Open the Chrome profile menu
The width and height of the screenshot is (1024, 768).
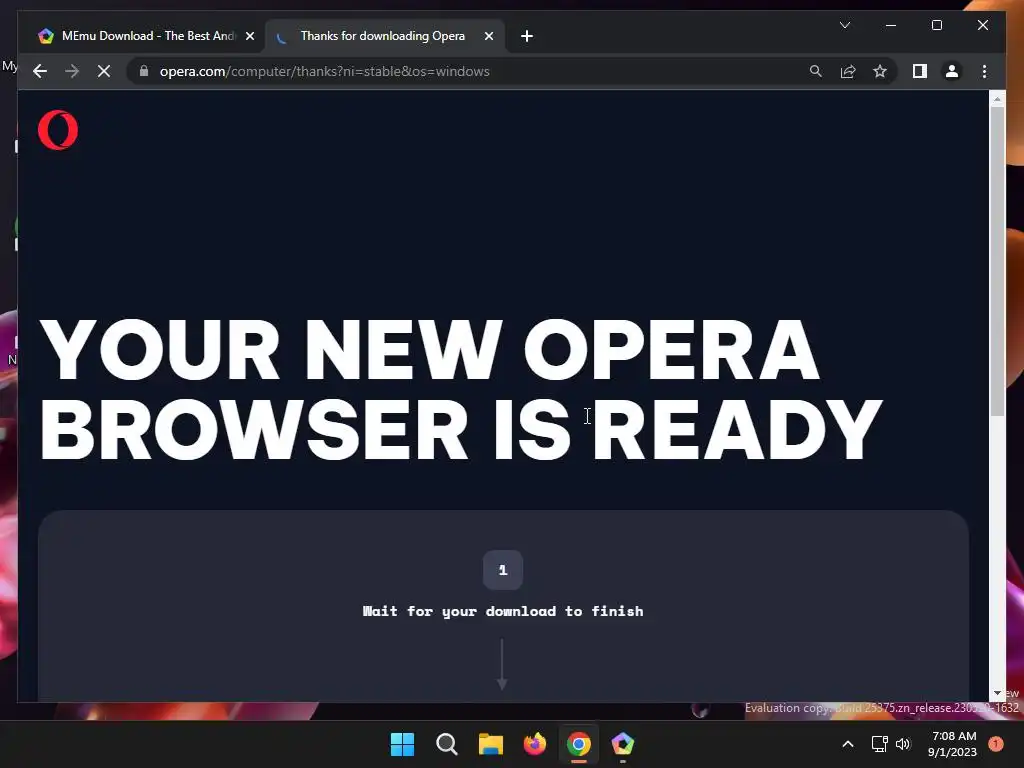[x=952, y=71]
